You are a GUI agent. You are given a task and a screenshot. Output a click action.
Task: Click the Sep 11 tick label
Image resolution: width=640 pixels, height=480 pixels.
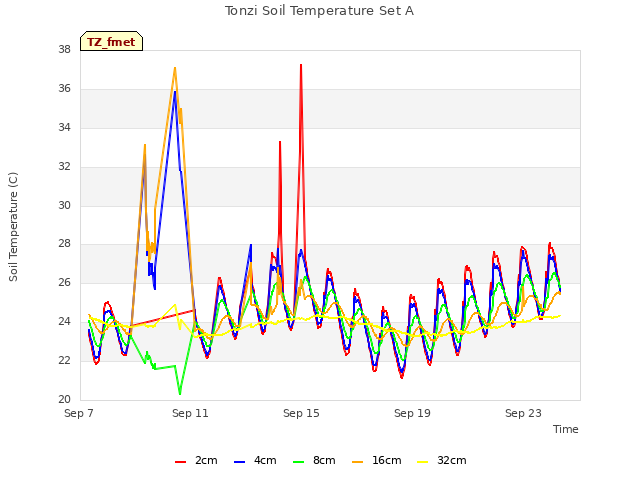[190, 413]
